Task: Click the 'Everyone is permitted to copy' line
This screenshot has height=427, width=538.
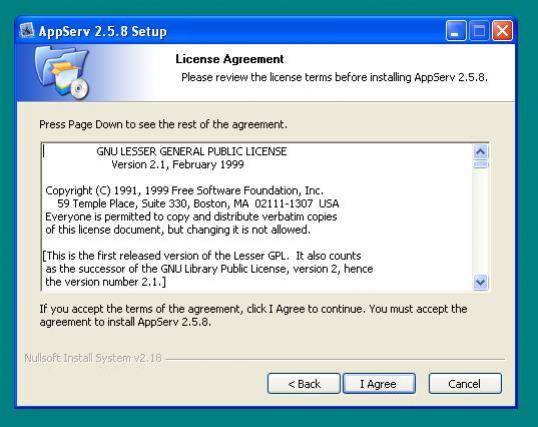Action: pyautogui.click(x=191, y=217)
